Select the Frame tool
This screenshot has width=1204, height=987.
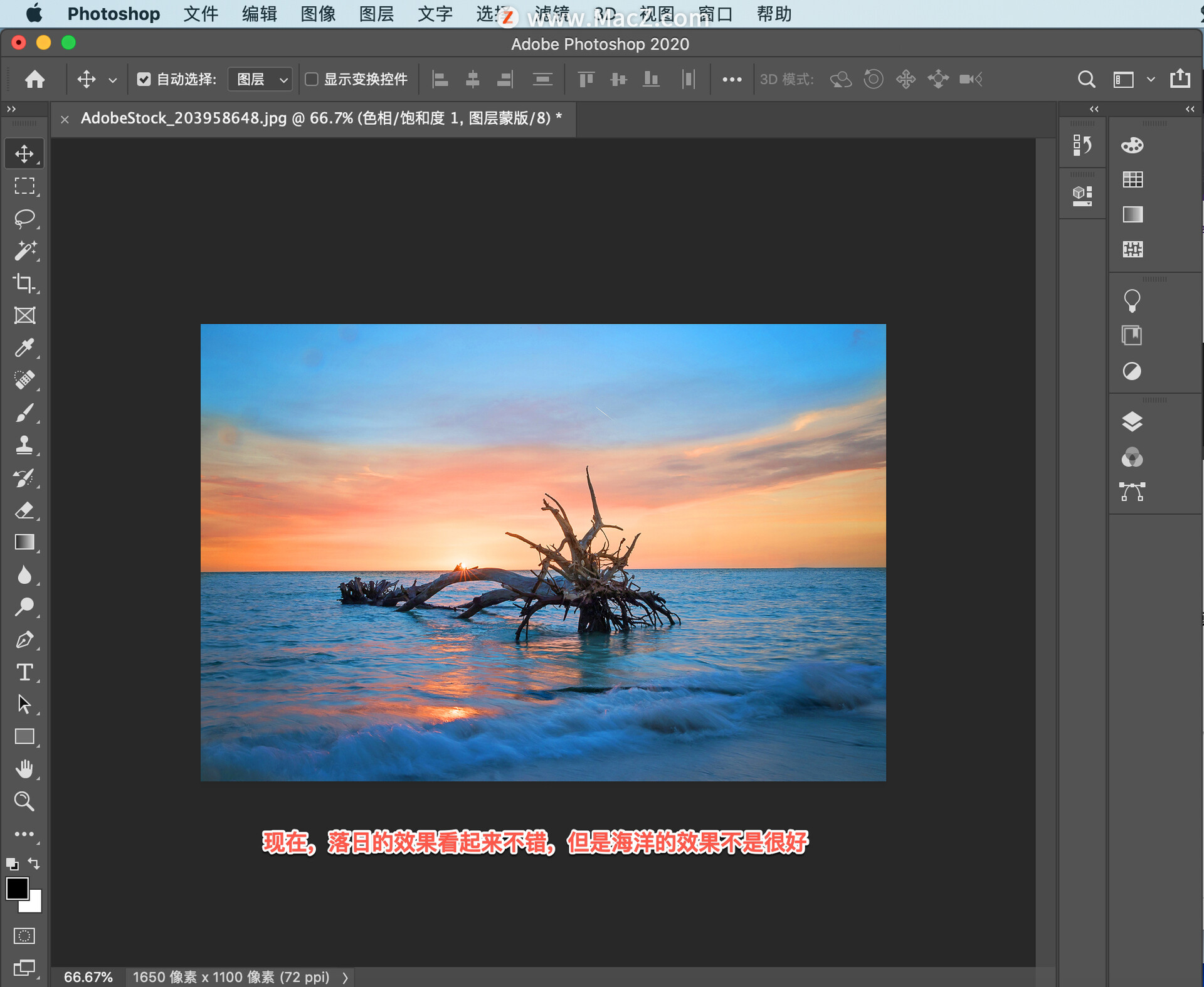pyautogui.click(x=24, y=315)
